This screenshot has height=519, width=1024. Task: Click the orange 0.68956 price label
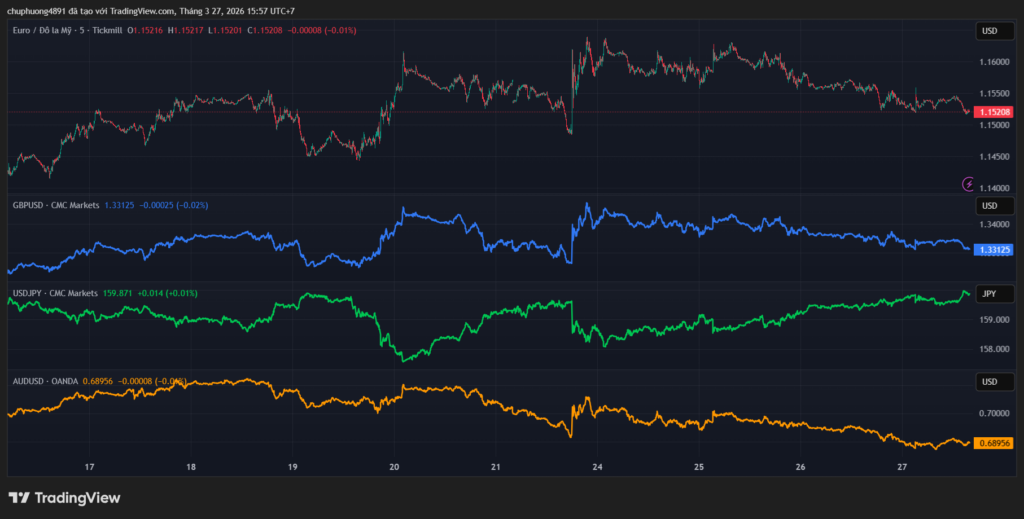(x=994, y=442)
